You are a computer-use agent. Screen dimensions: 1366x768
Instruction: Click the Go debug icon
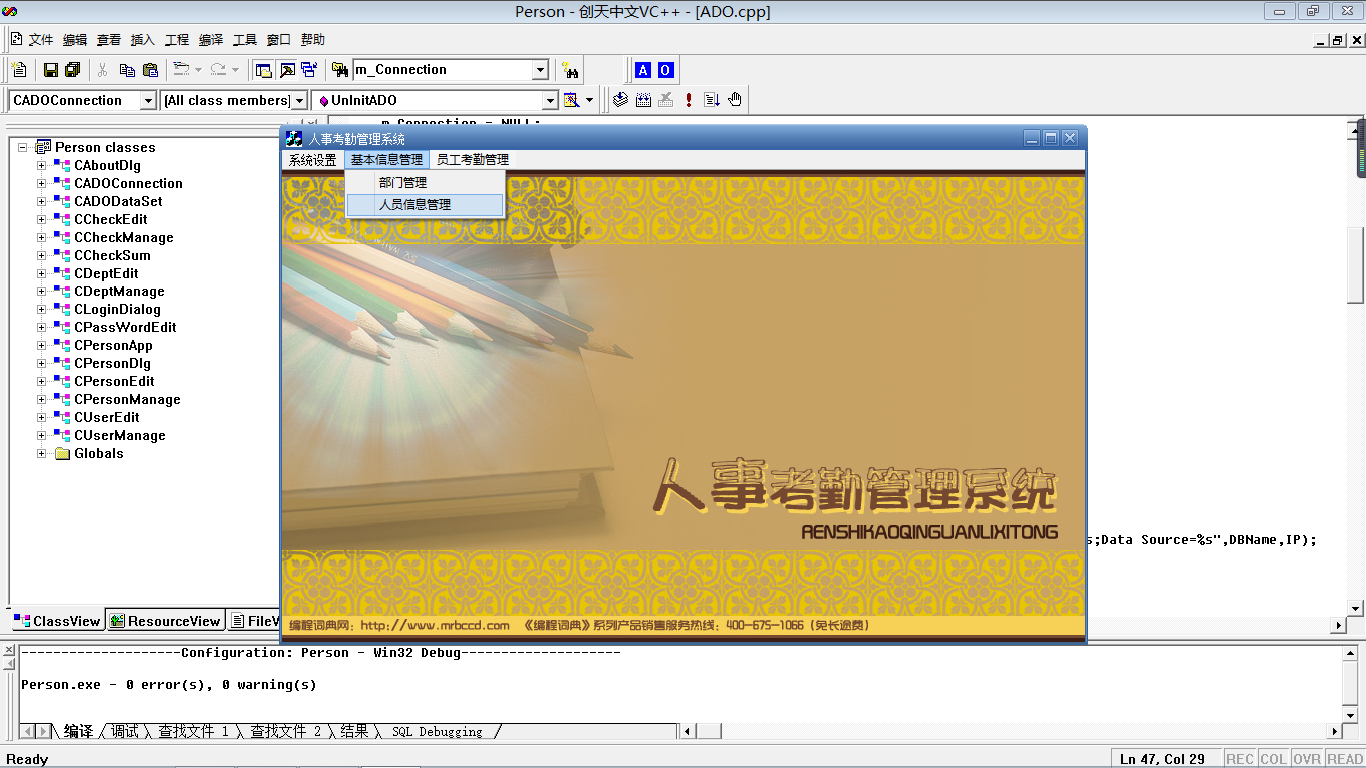(712, 100)
